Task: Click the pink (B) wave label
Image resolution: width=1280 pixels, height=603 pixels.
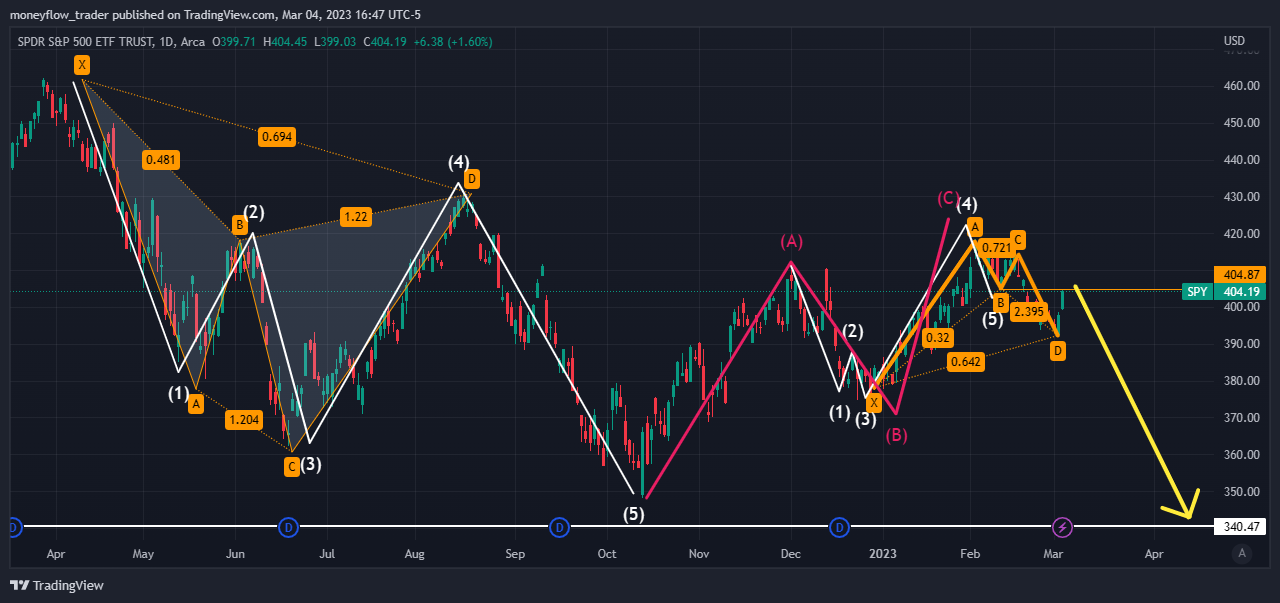Action: [898, 434]
